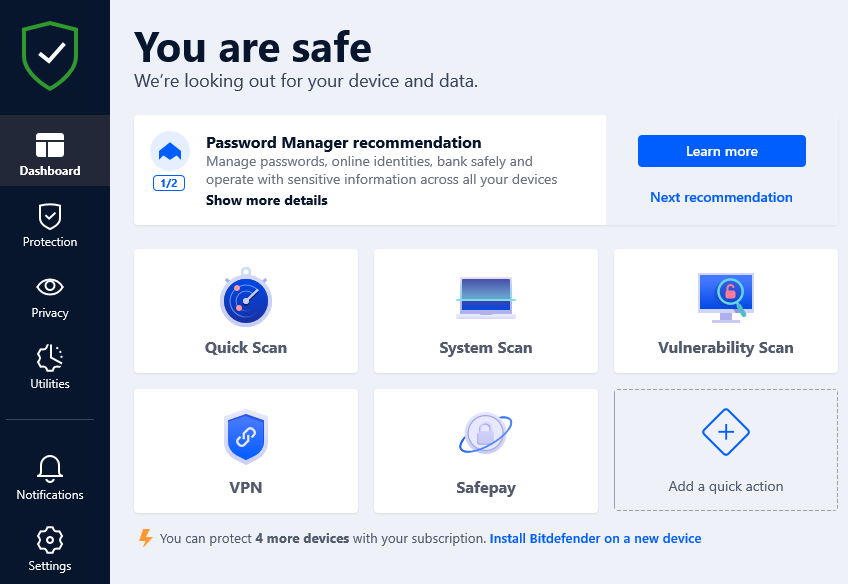Select the Utilities menu label
This screenshot has width=848, height=584.
[x=50, y=384]
